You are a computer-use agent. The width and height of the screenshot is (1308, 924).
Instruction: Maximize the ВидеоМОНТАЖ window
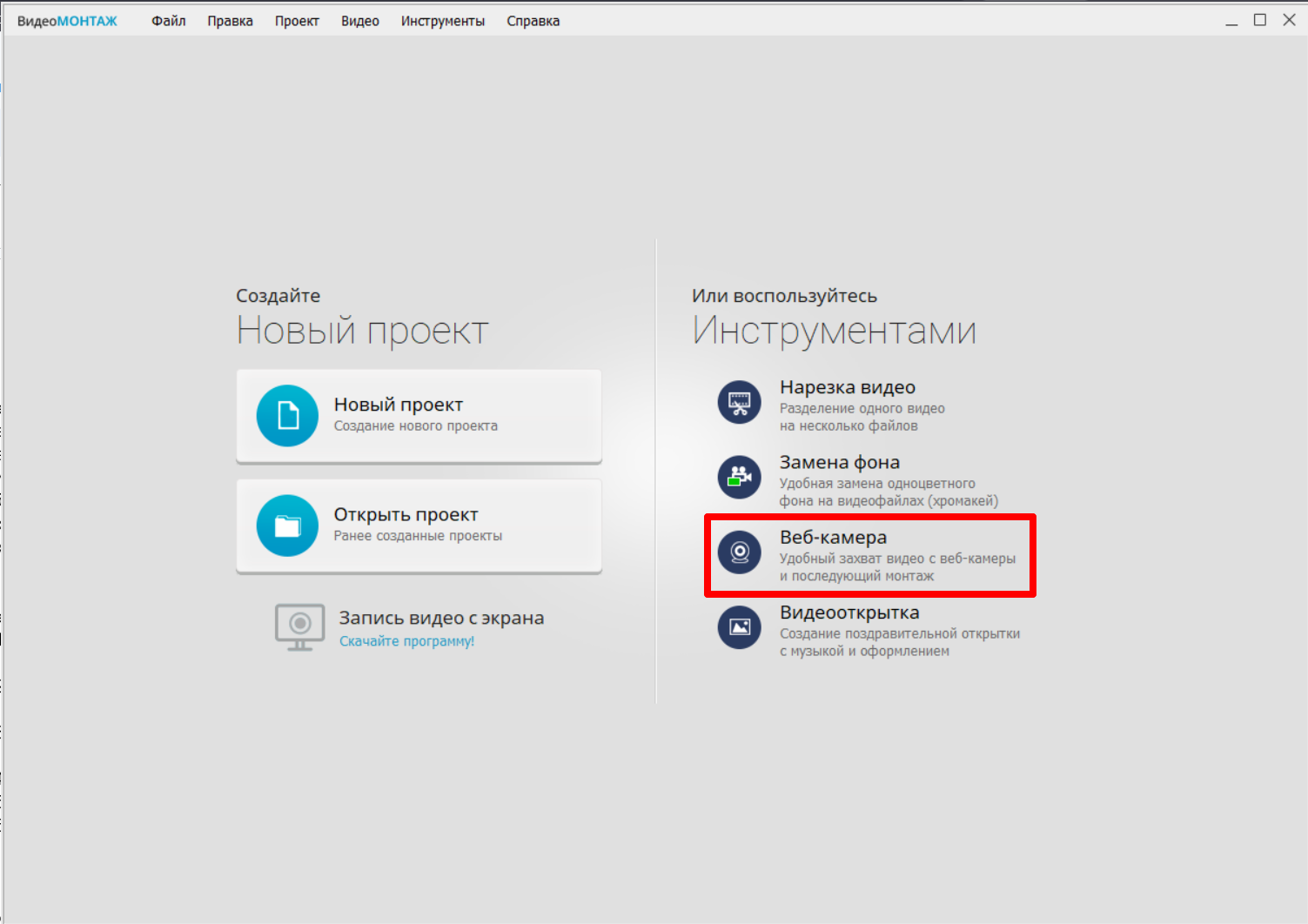[1260, 20]
